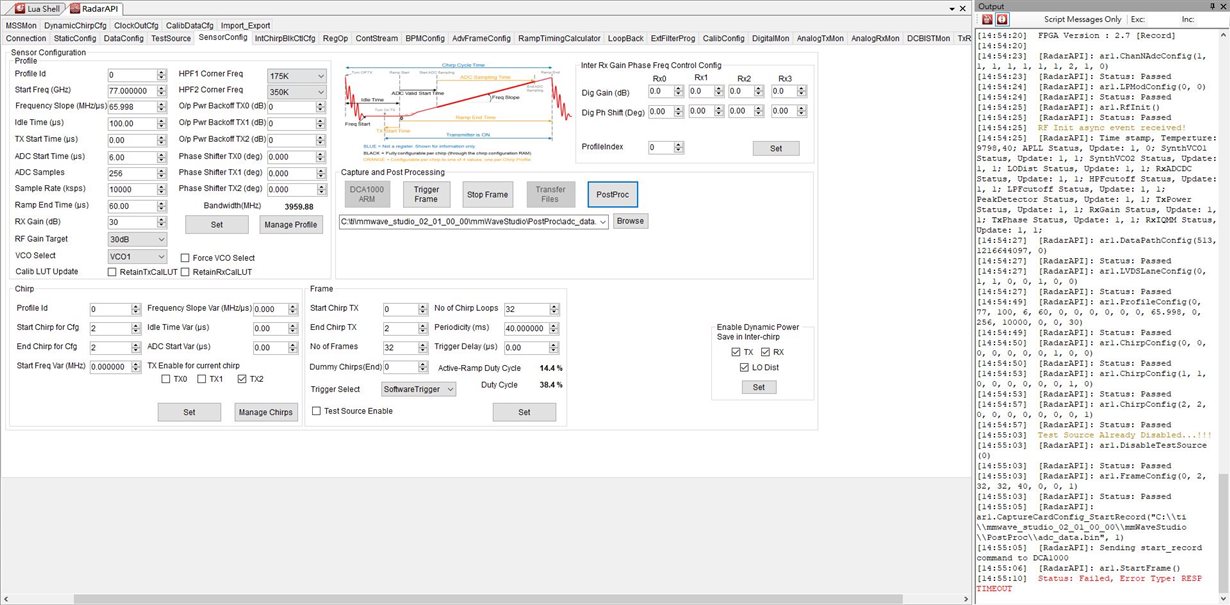Open the RampTimingCalculator tab
This screenshot has width=1230, height=605.
560,38
